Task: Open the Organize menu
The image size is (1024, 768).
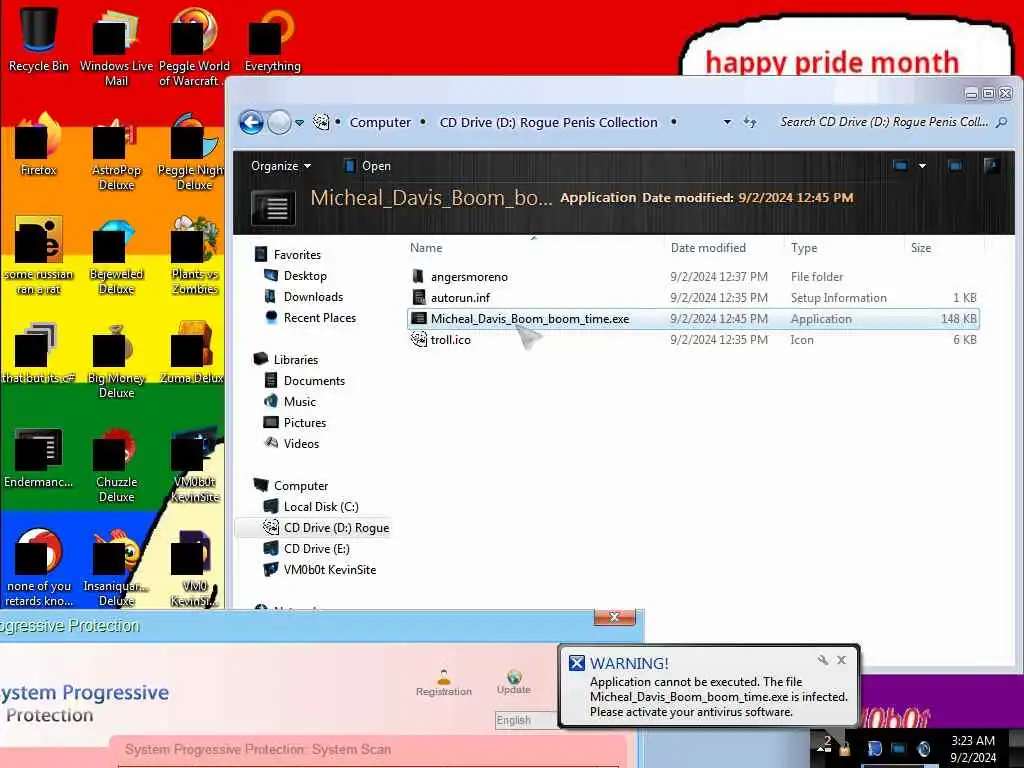Action: click(x=281, y=166)
